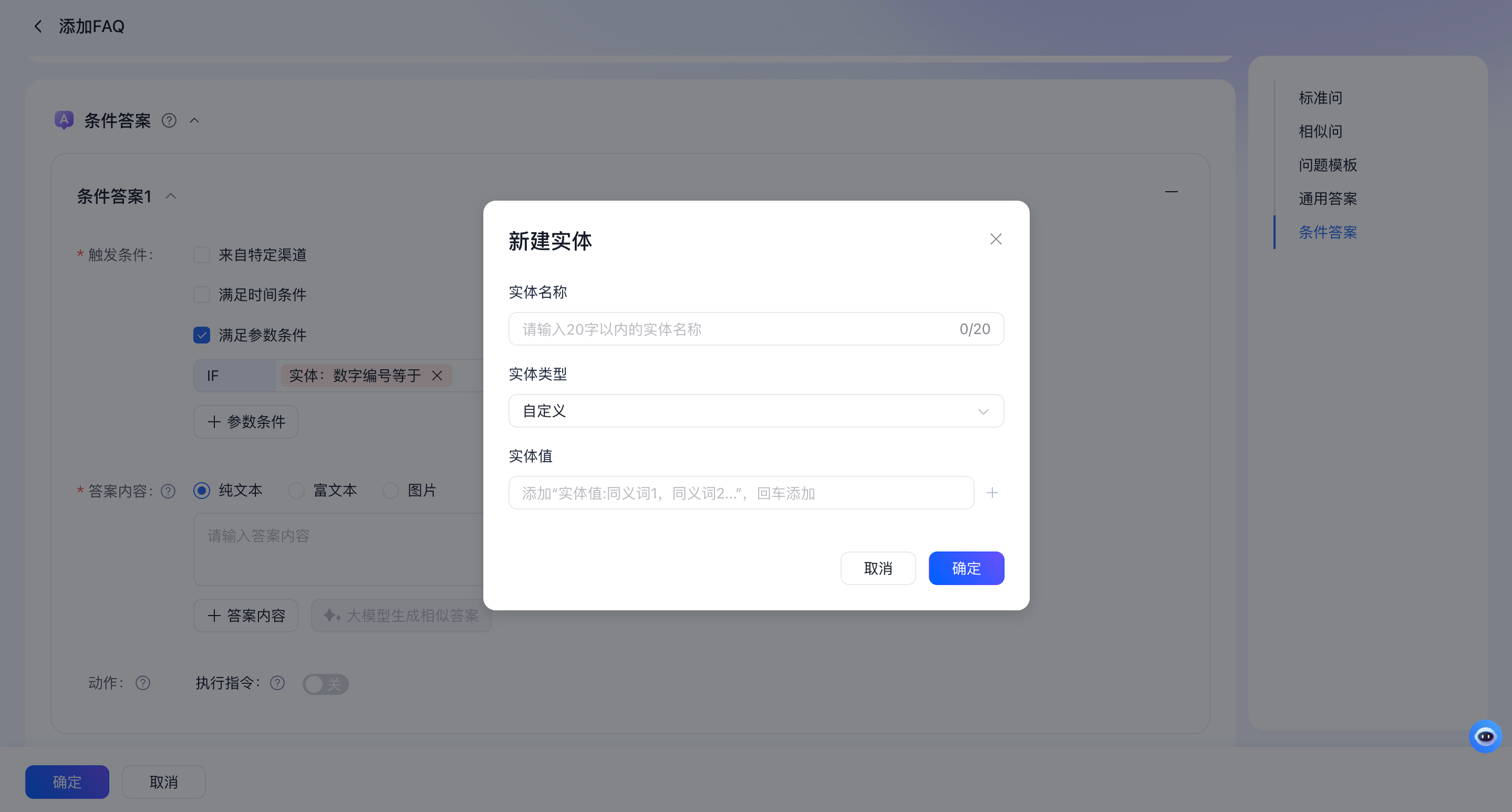Click the plus icon beside the 实体值 field
The image size is (1512, 812).
(x=992, y=493)
